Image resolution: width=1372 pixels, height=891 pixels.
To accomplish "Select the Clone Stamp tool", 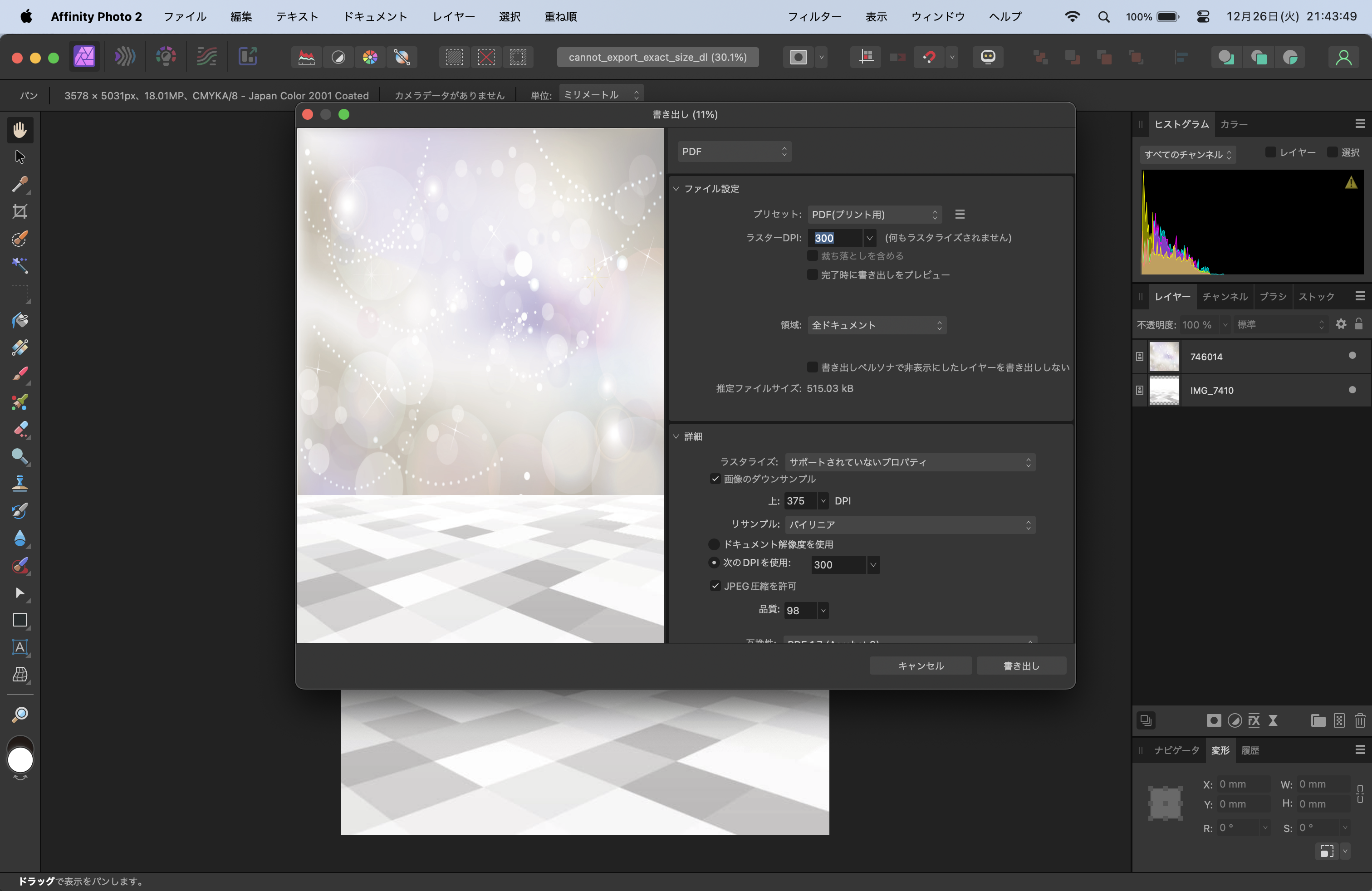I will coord(20,484).
